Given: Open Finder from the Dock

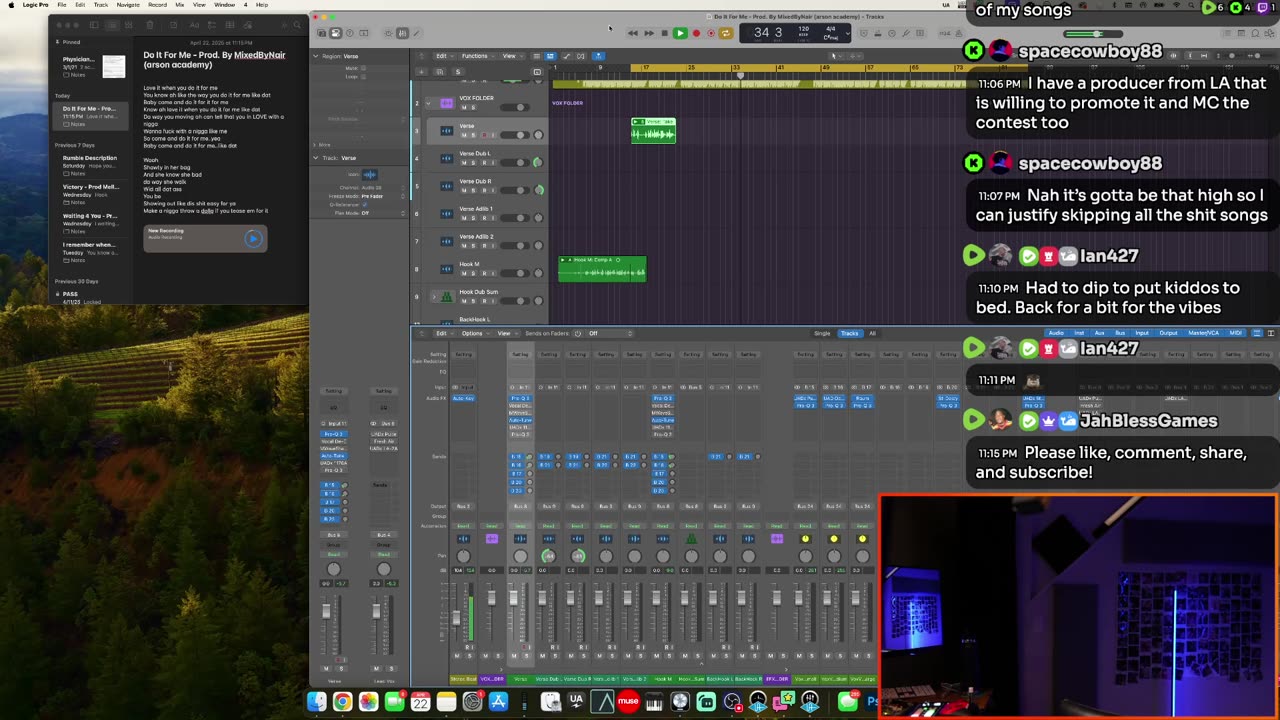Looking at the screenshot, I should 317,702.
